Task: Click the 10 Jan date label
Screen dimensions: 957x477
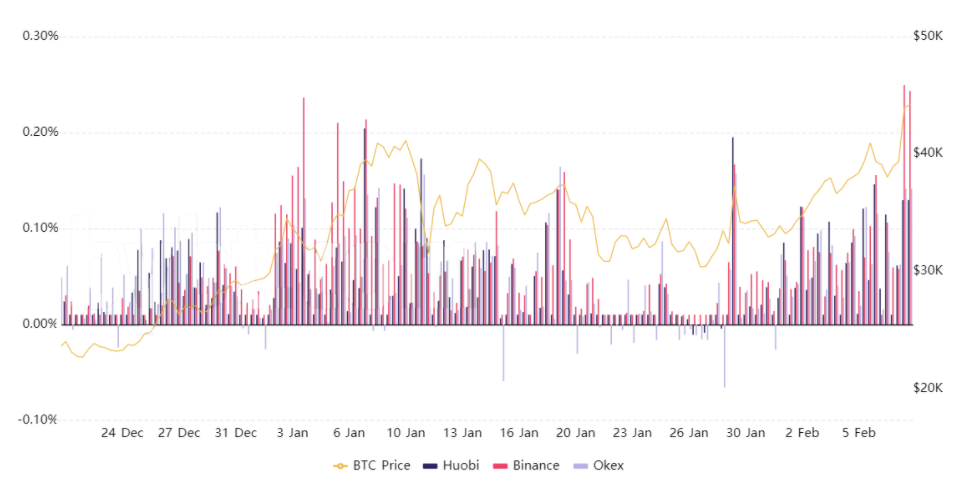Action: pos(406,433)
